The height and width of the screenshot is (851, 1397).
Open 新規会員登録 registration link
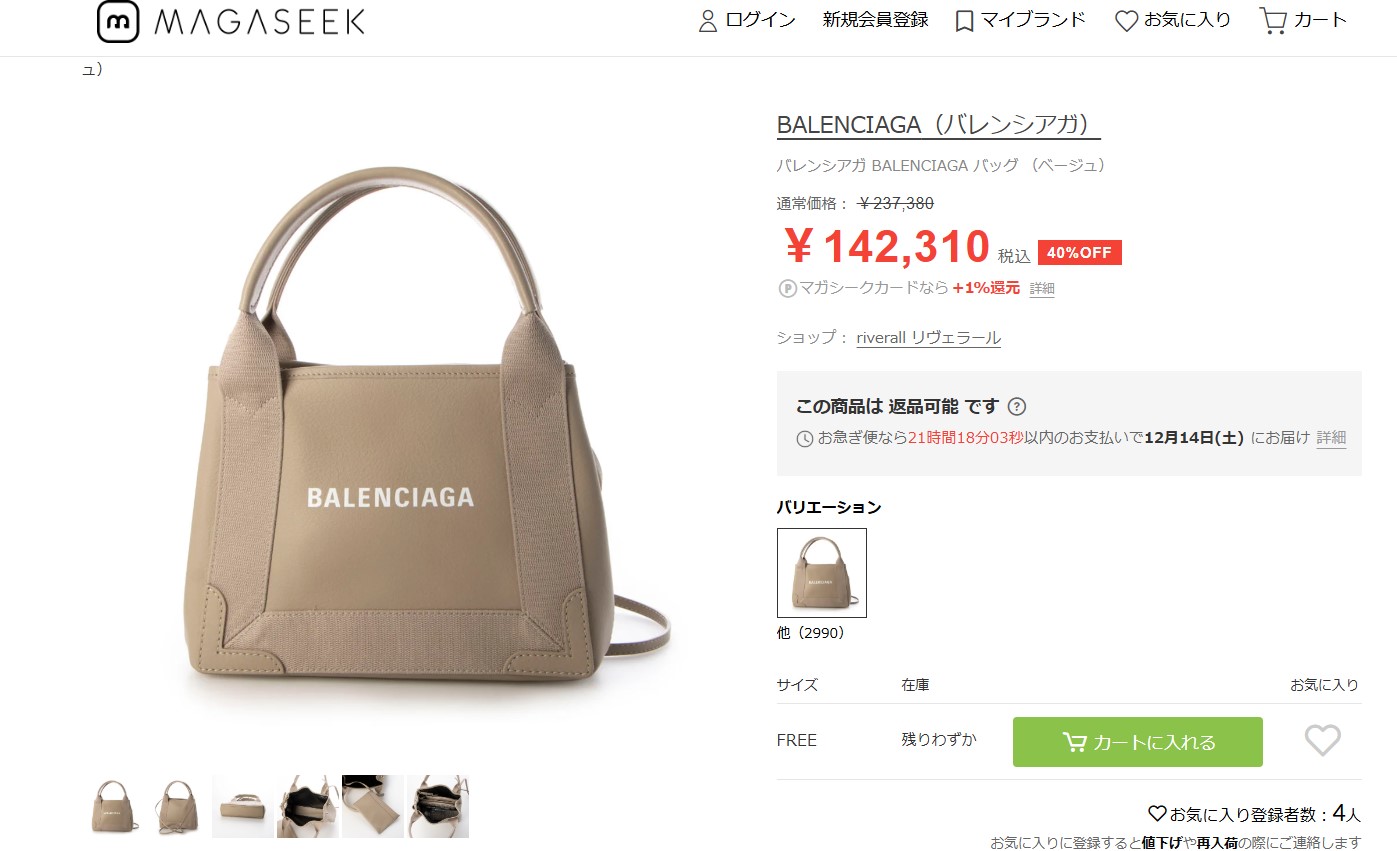[876, 20]
